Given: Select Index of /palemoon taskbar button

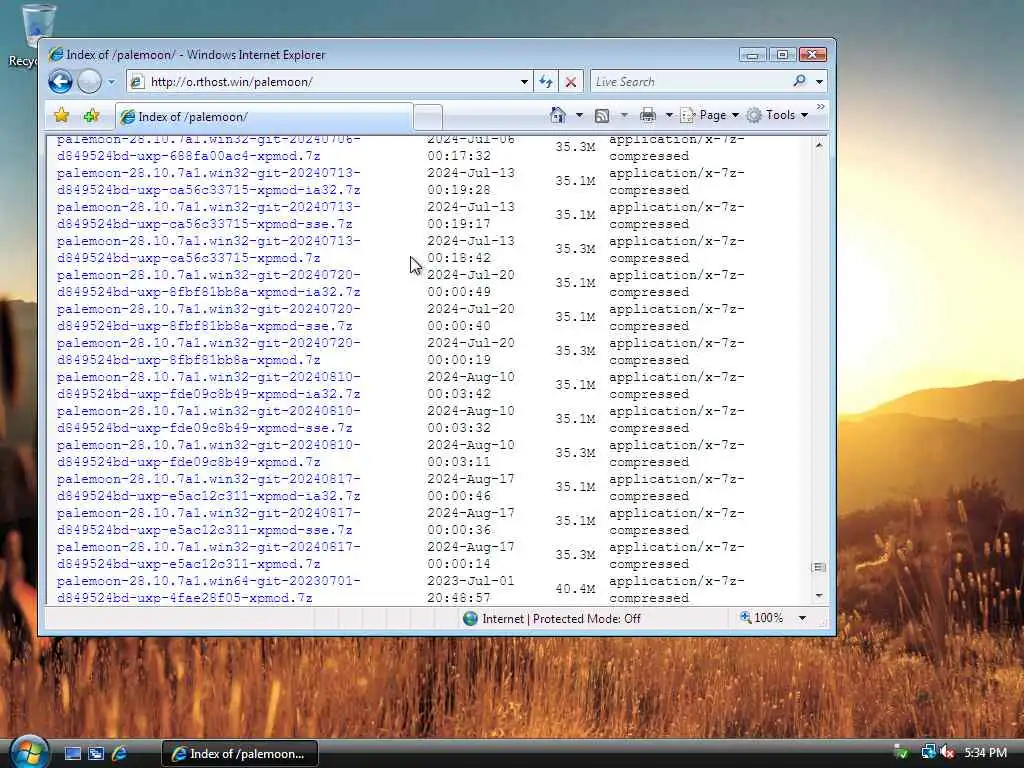Looking at the screenshot, I should (x=240, y=754).
